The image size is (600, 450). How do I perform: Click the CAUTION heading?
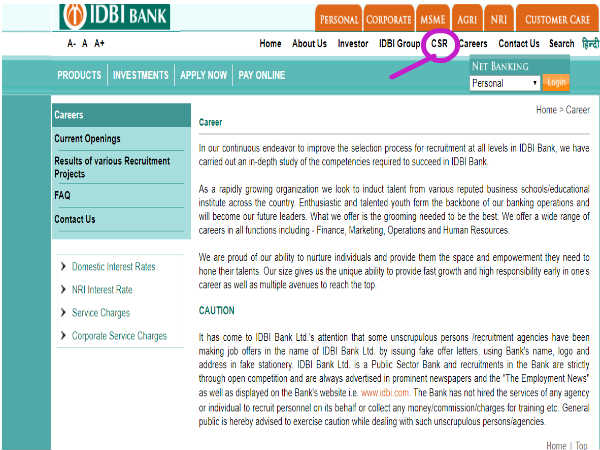(x=217, y=310)
